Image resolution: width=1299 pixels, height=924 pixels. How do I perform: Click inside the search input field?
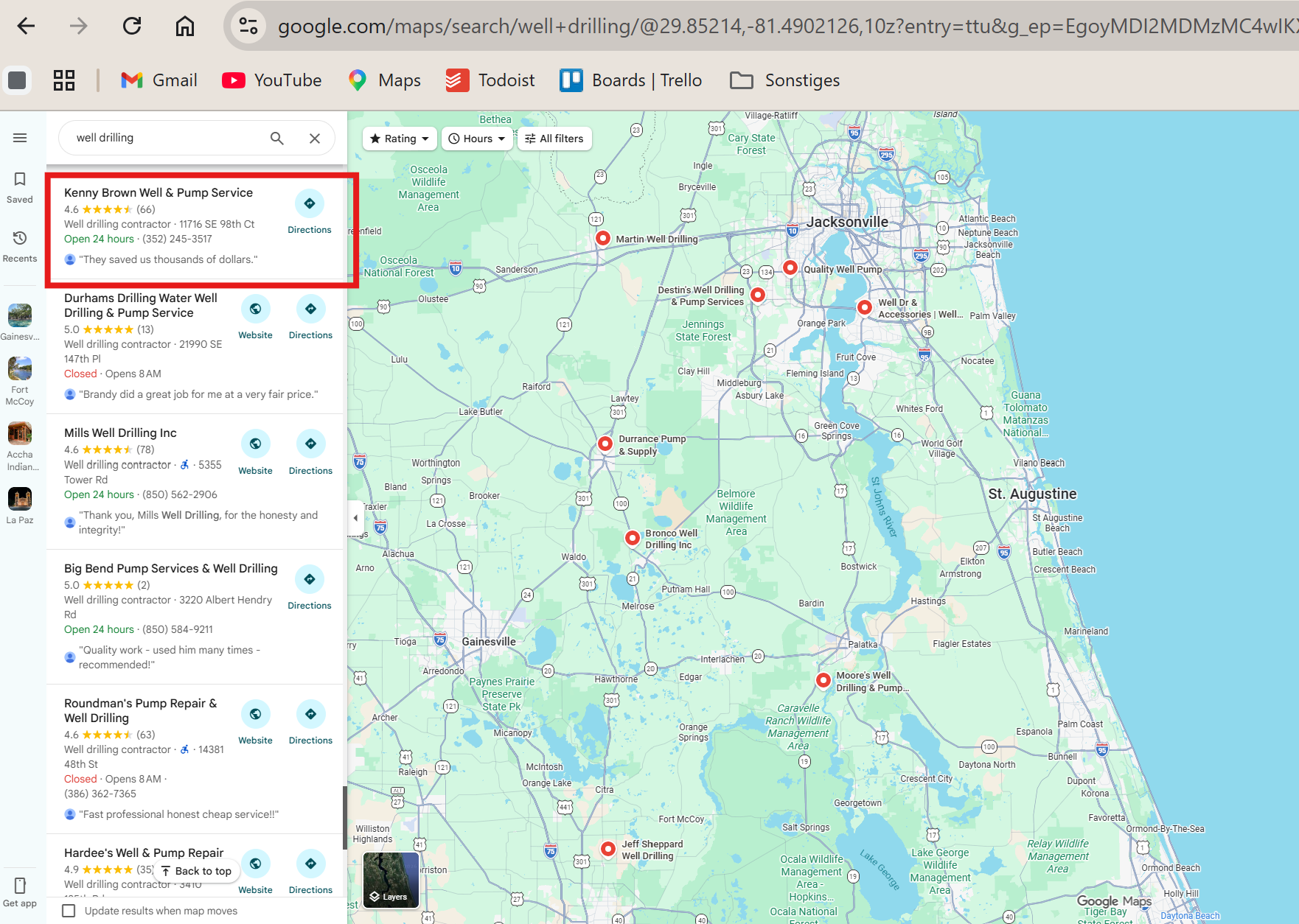coord(162,137)
